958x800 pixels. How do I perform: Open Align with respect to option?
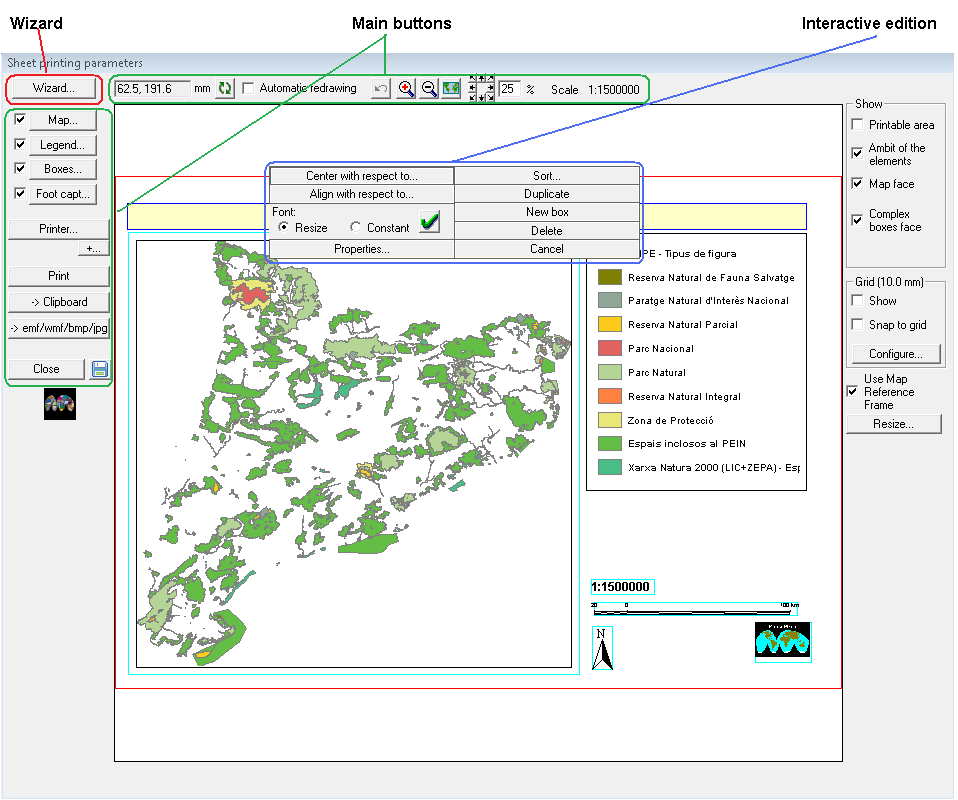click(361, 194)
